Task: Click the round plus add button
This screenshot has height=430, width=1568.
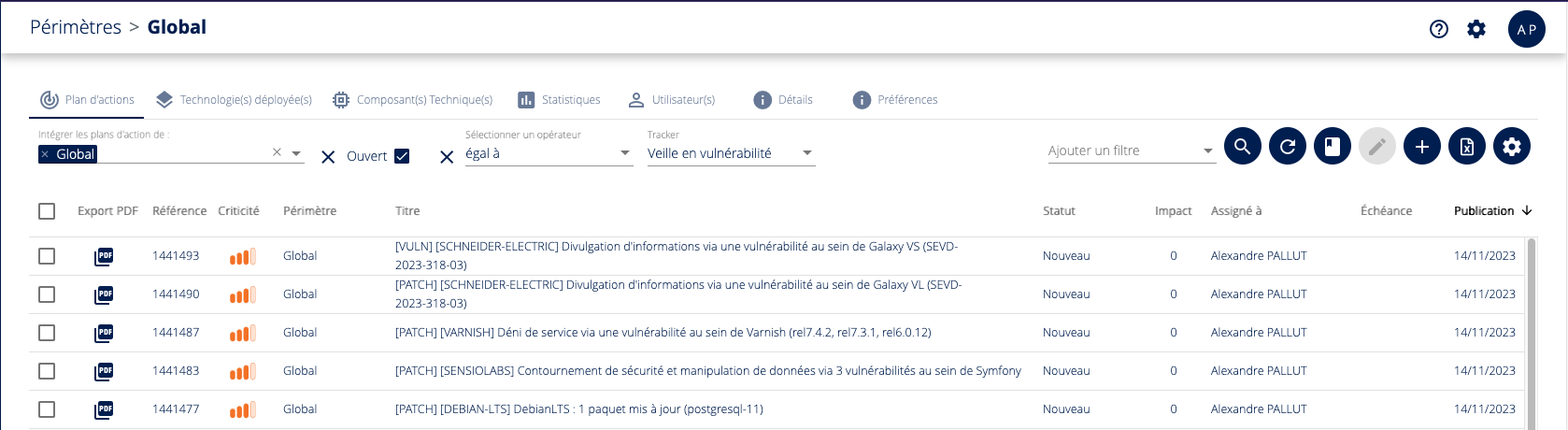Action: pyautogui.click(x=1421, y=147)
